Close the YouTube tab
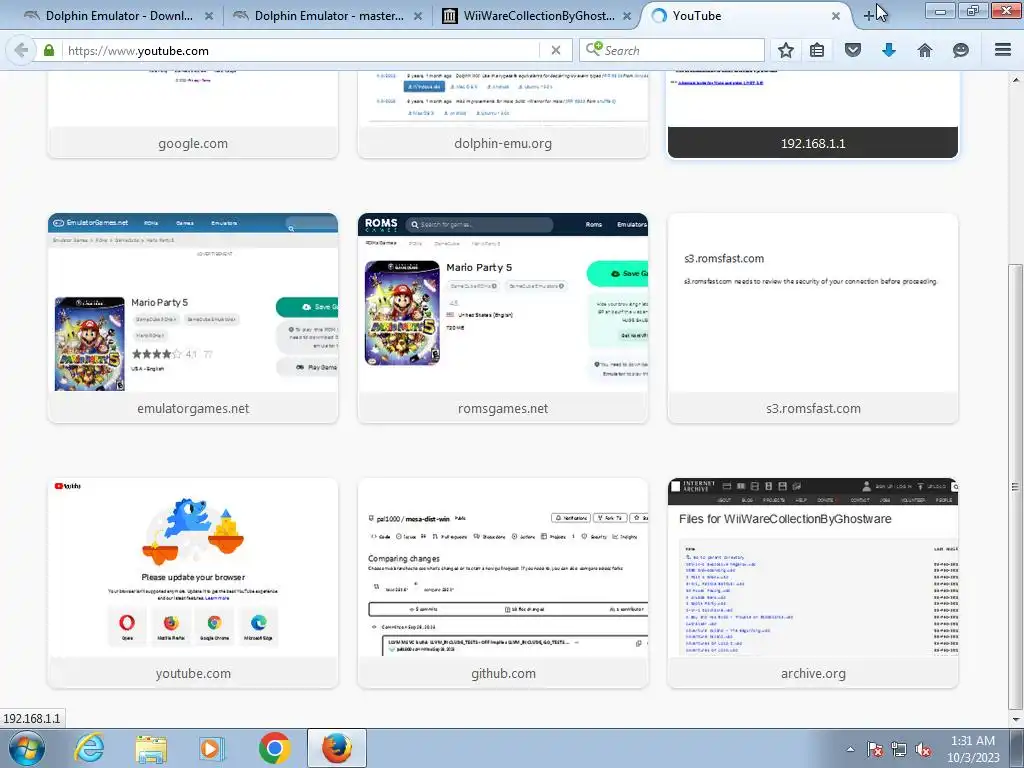Image resolution: width=1024 pixels, height=768 pixels. [x=835, y=16]
